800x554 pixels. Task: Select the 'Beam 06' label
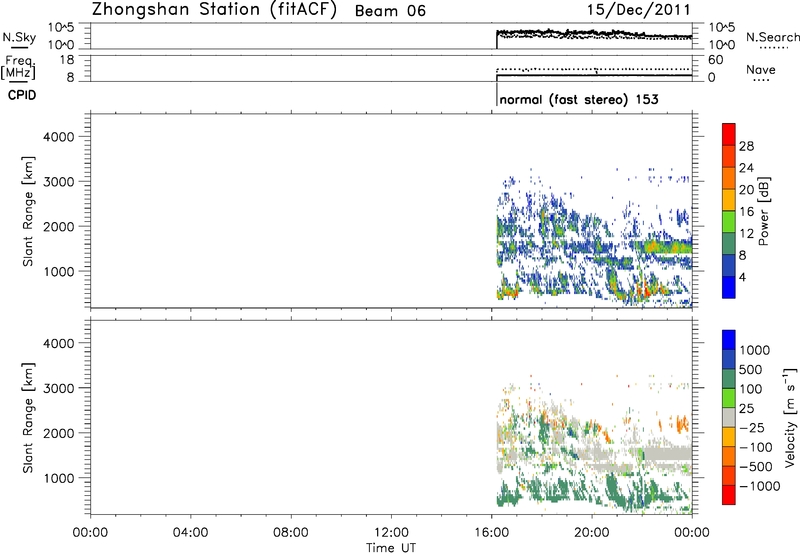coord(390,11)
